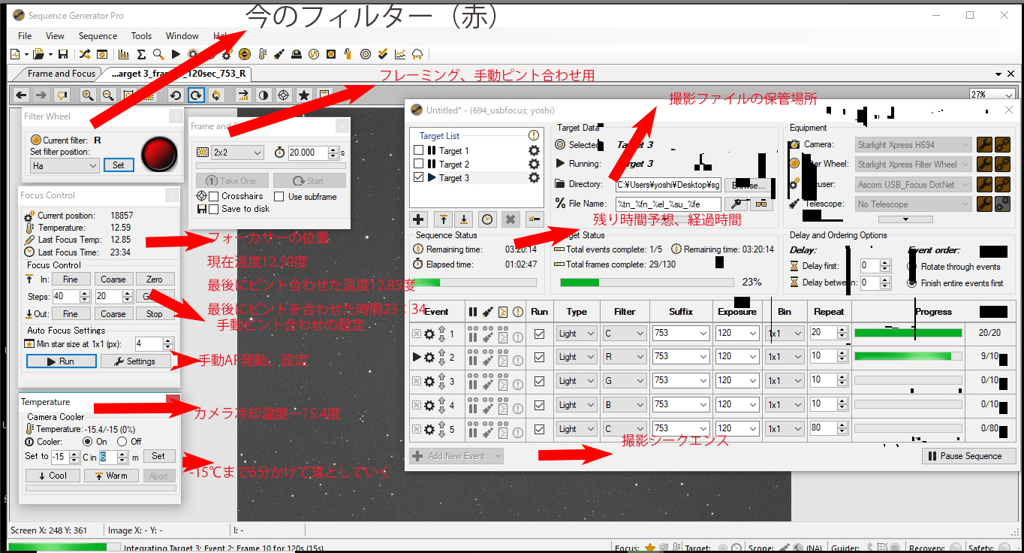Viewport: 1024px width, 553px height.
Task: Open event 4 Bin 1x1 dropdown
Action: 785,405
